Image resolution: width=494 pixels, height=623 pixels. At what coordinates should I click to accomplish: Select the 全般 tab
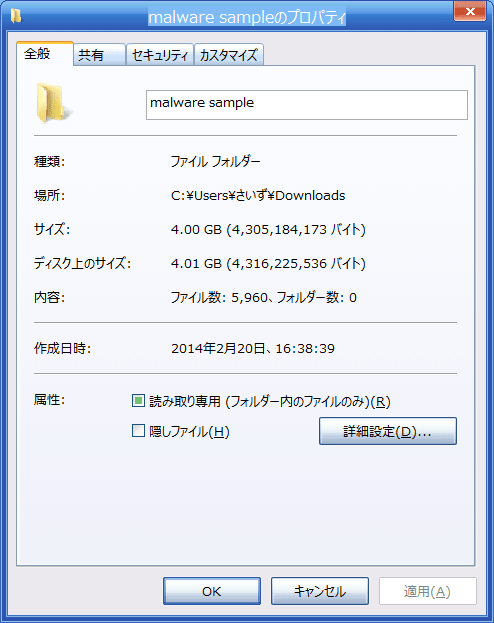point(45,54)
